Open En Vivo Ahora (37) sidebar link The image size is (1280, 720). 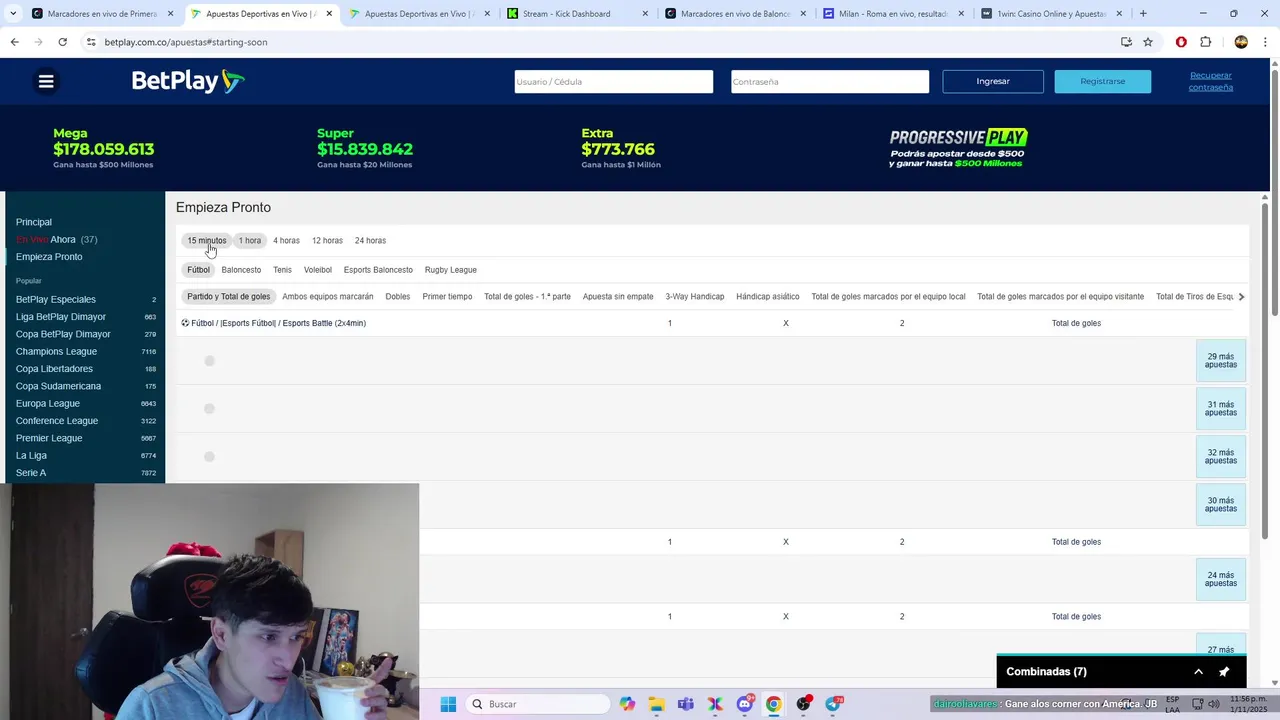pos(56,240)
